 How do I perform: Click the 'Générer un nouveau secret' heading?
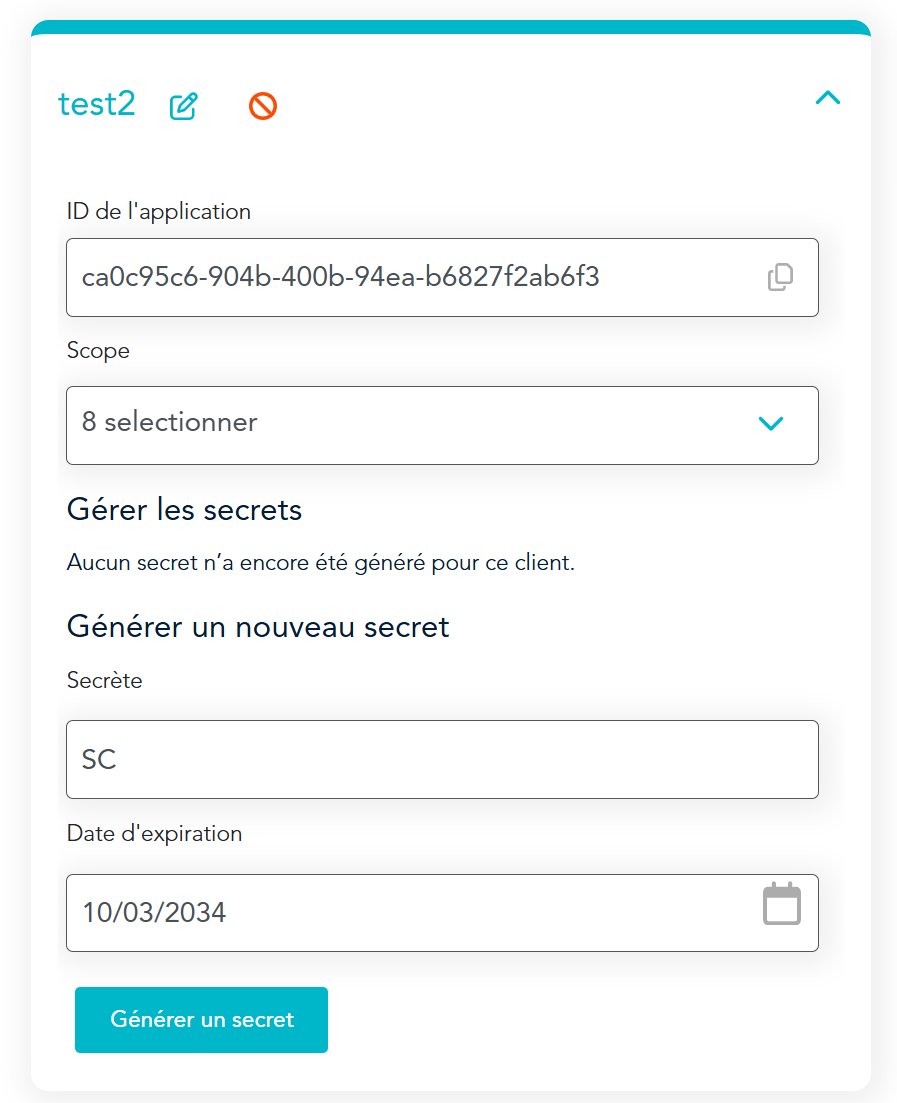point(258,627)
